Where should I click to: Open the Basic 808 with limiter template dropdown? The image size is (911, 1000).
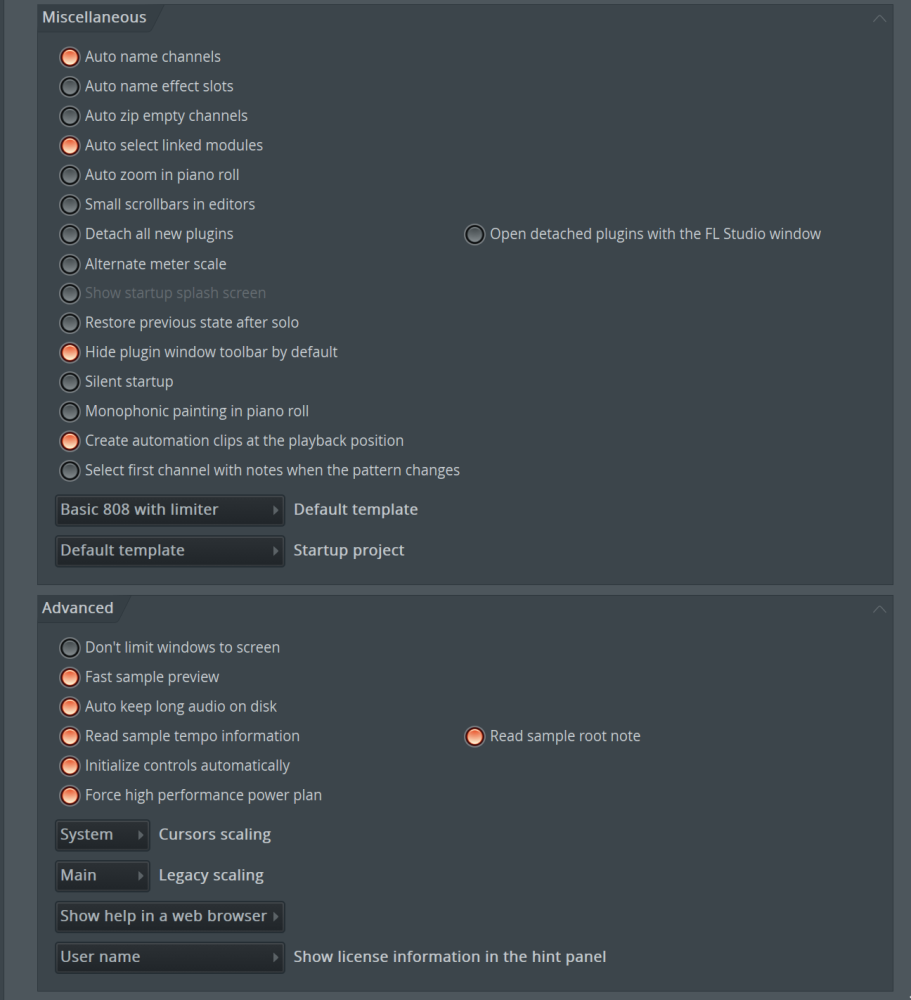click(170, 510)
